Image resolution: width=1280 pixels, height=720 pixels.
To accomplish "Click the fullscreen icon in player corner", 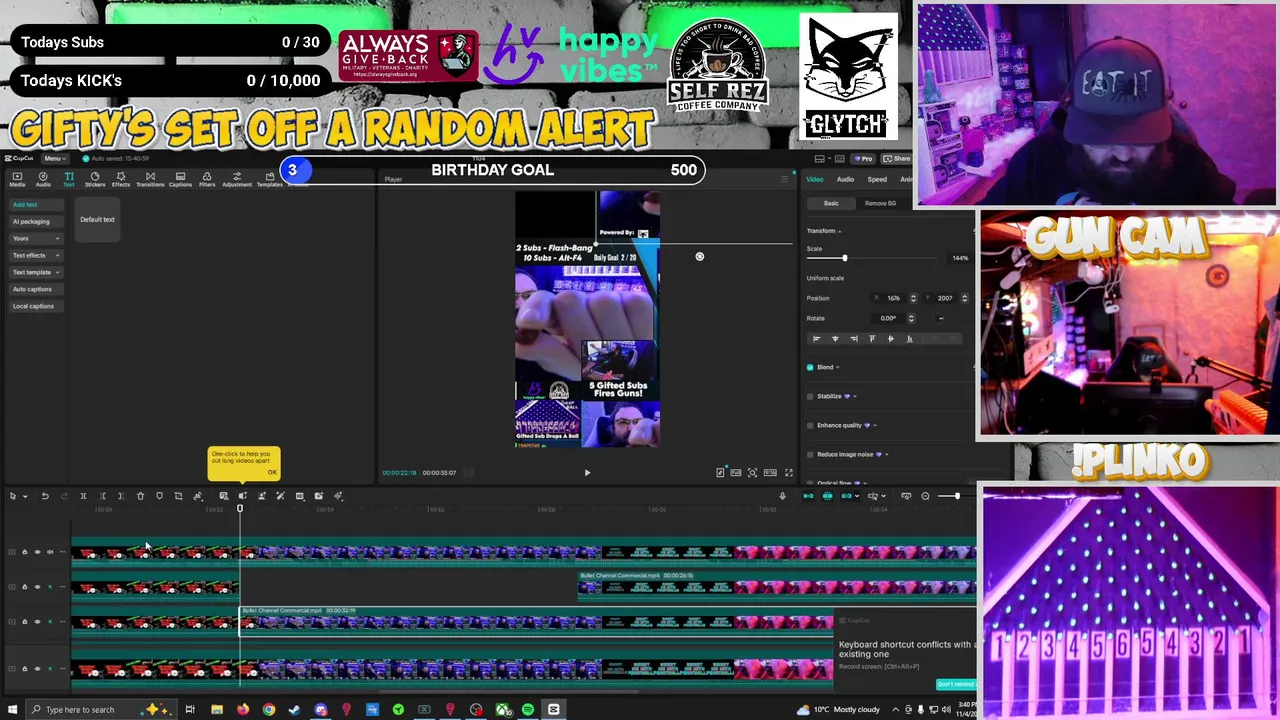I will (x=788, y=473).
